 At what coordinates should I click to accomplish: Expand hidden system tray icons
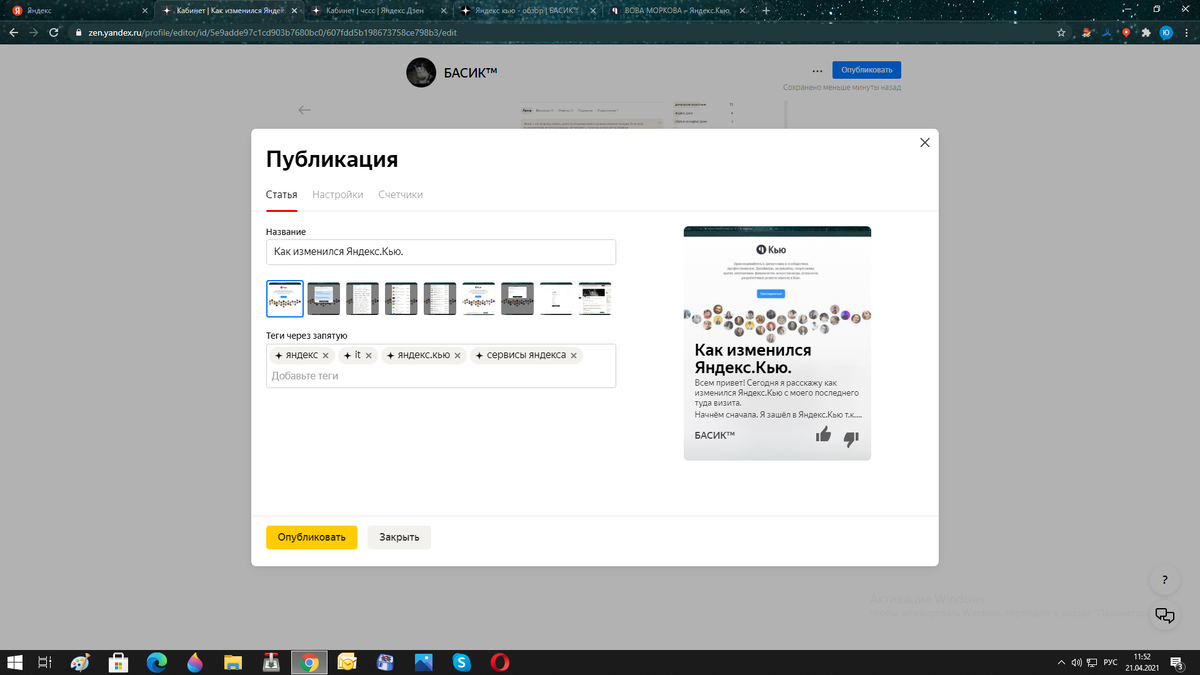[1061, 662]
